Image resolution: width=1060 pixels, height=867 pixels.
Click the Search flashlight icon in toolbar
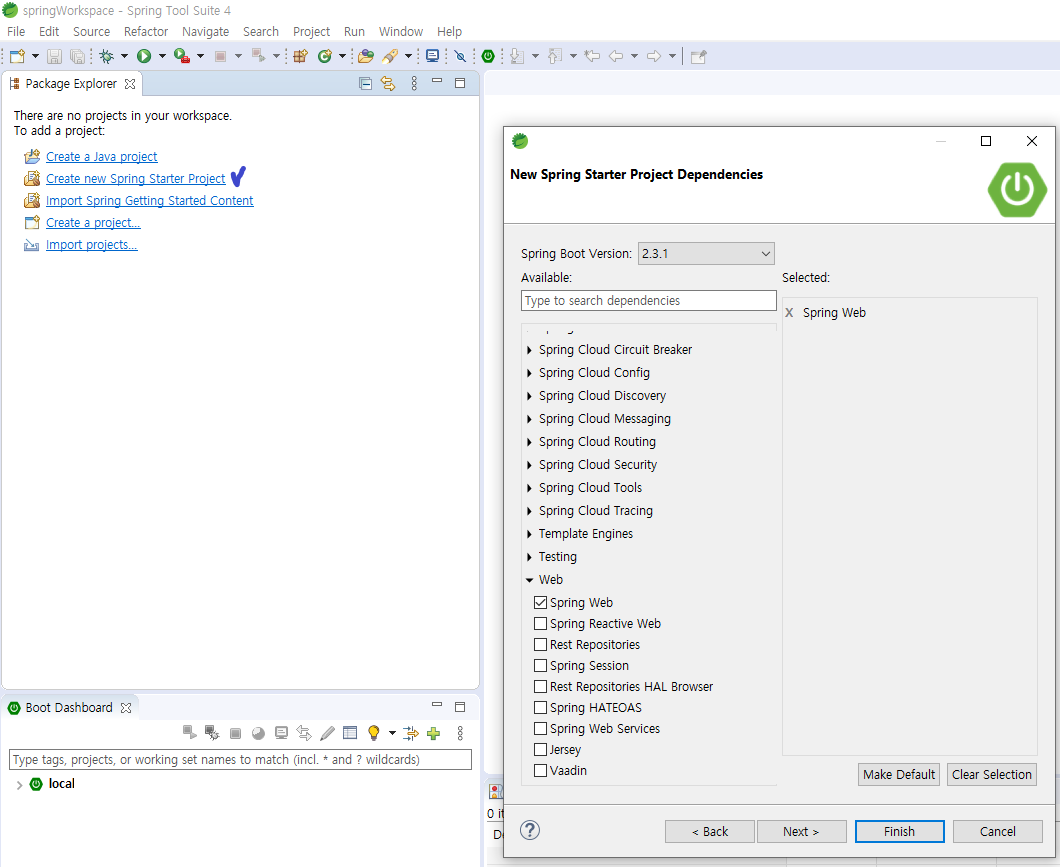tap(390, 56)
